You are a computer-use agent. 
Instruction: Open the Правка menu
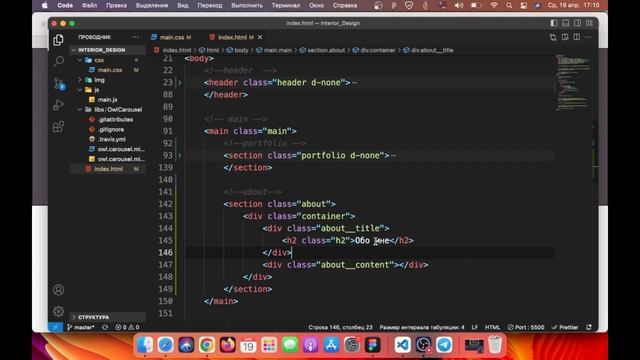tap(116, 6)
